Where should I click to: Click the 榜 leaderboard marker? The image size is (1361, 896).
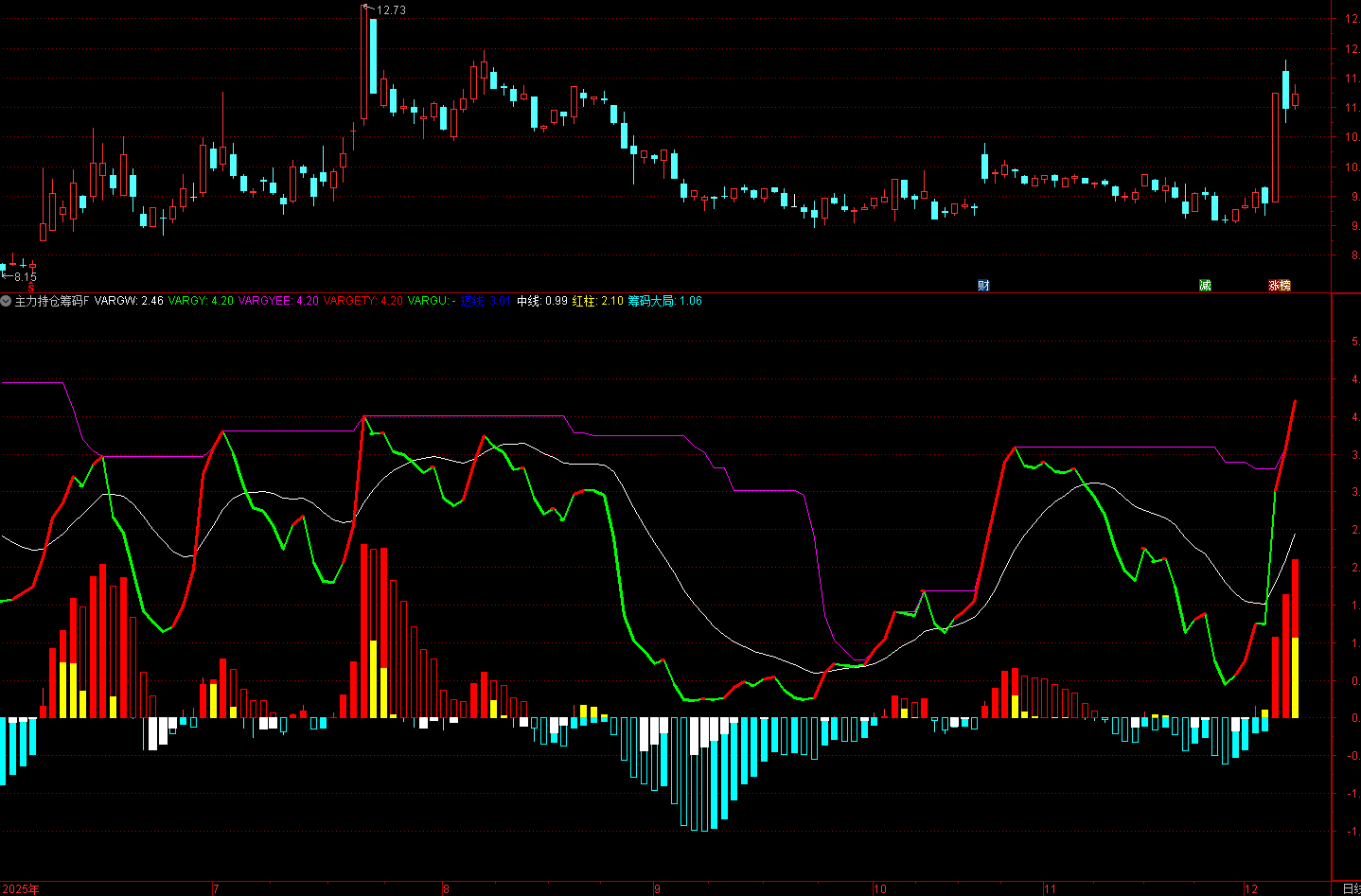coord(1285,286)
